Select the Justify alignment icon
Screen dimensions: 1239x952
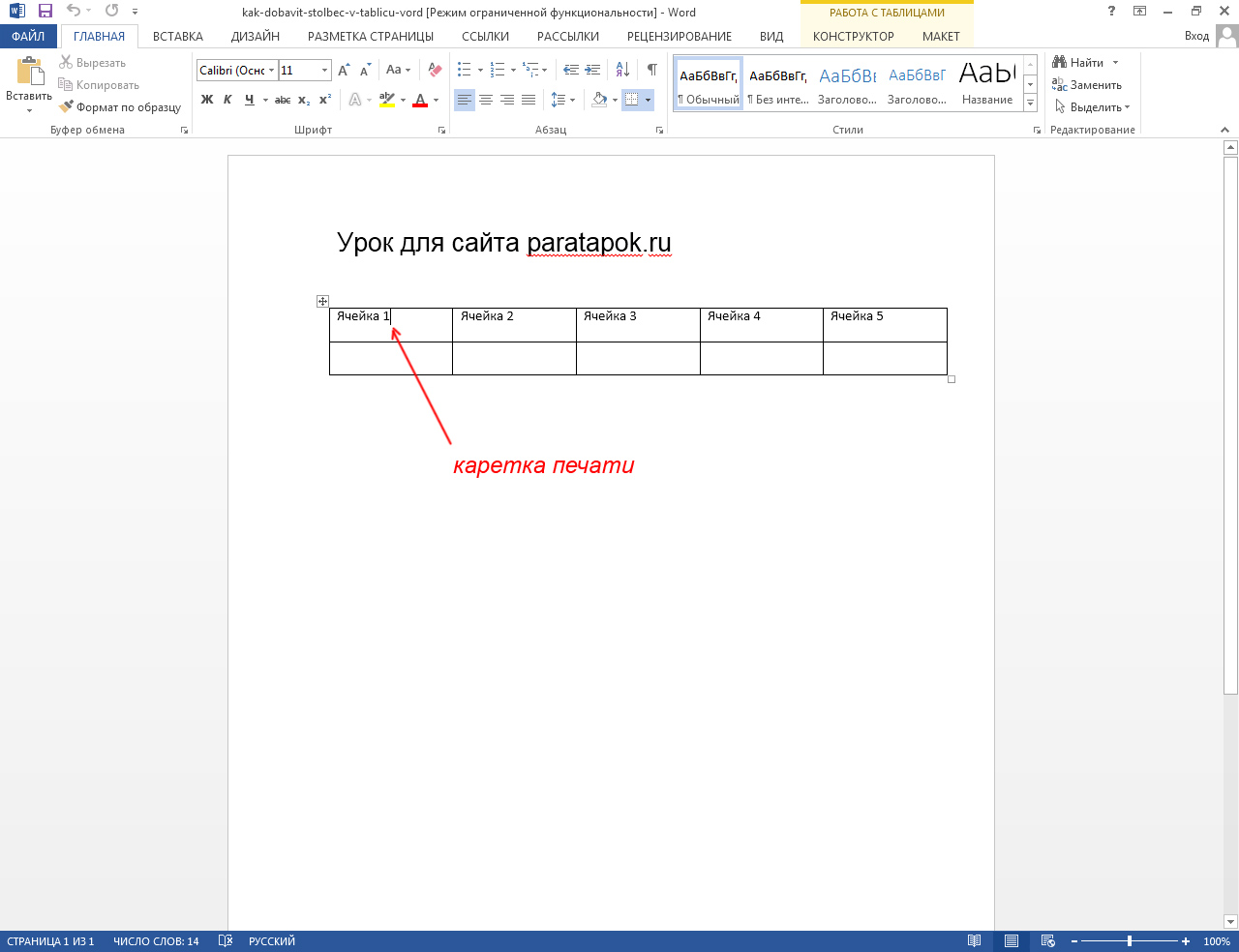click(x=529, y=100)
